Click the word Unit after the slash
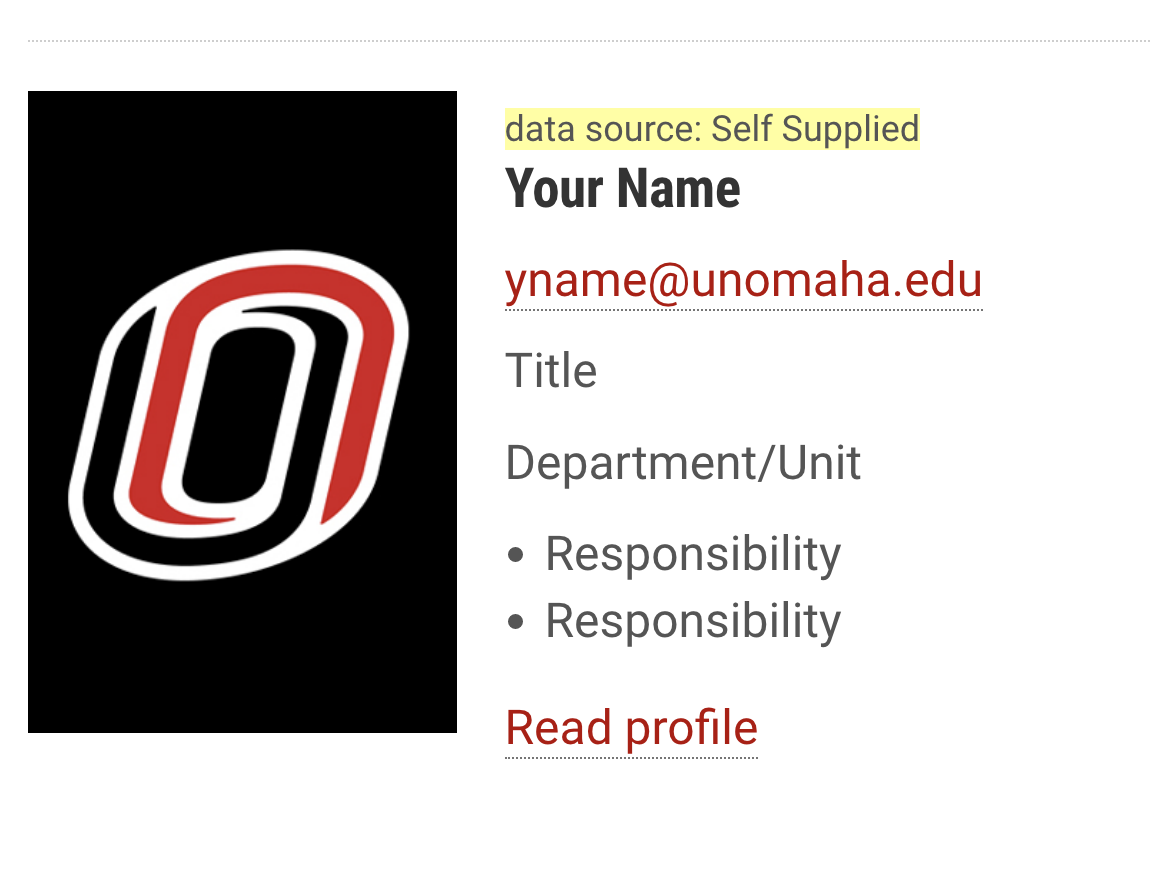1152x874 pixels. click(x=820, y=463)
